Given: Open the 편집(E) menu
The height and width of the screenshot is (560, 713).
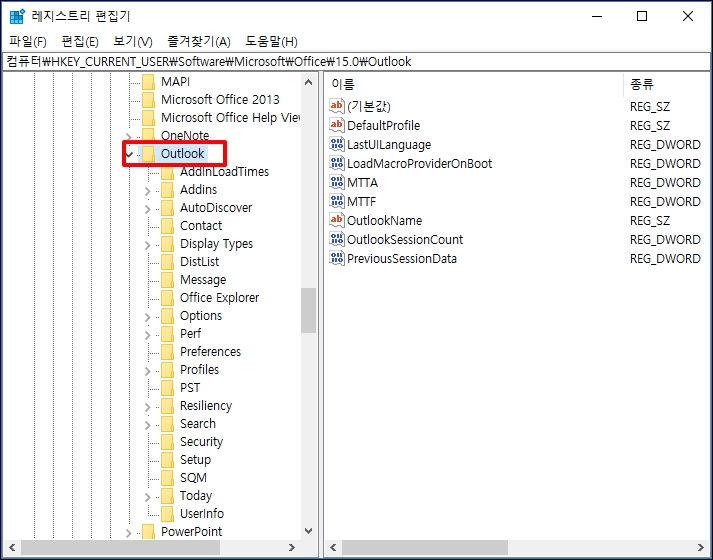Looking at the screenshot, I should [x=80, y=41].
